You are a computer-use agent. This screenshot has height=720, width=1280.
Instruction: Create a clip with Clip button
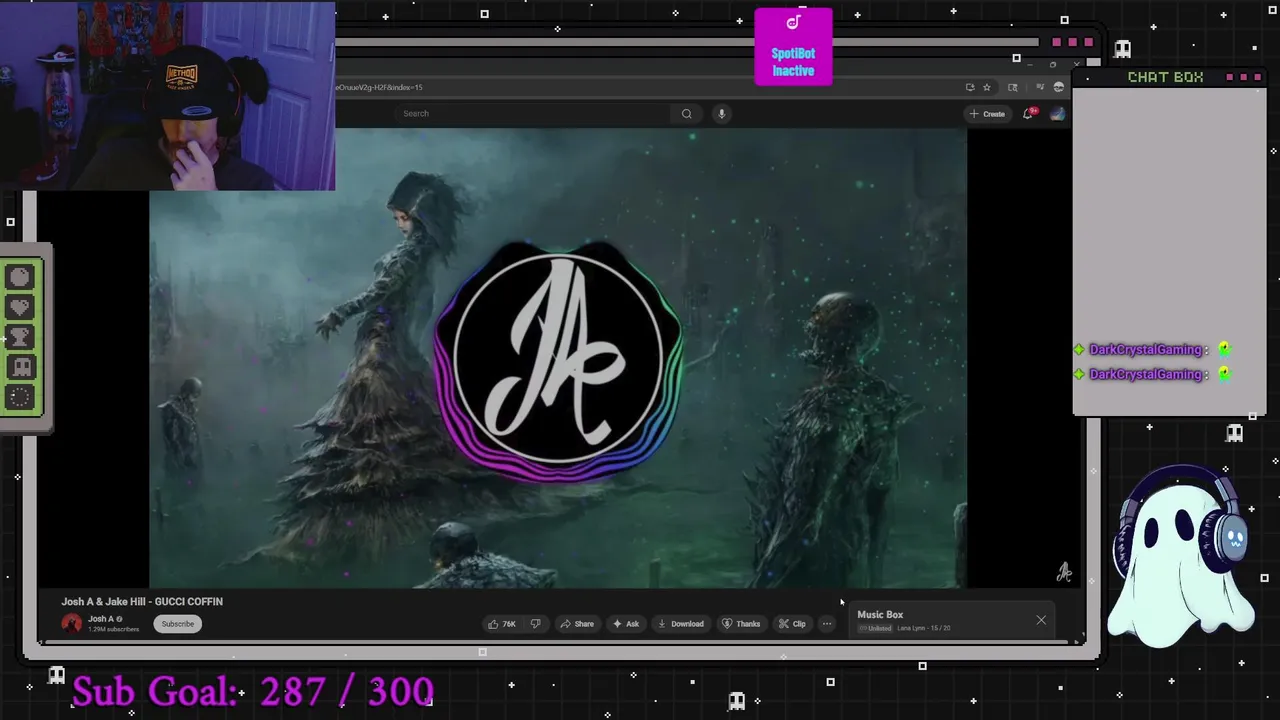click(792, 624)
